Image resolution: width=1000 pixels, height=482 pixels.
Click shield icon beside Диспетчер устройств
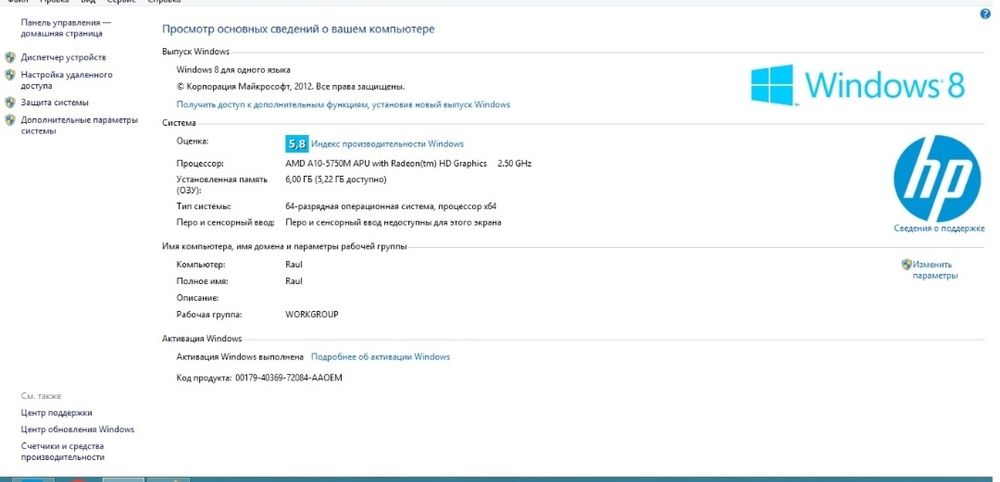[x=10, y=57]
